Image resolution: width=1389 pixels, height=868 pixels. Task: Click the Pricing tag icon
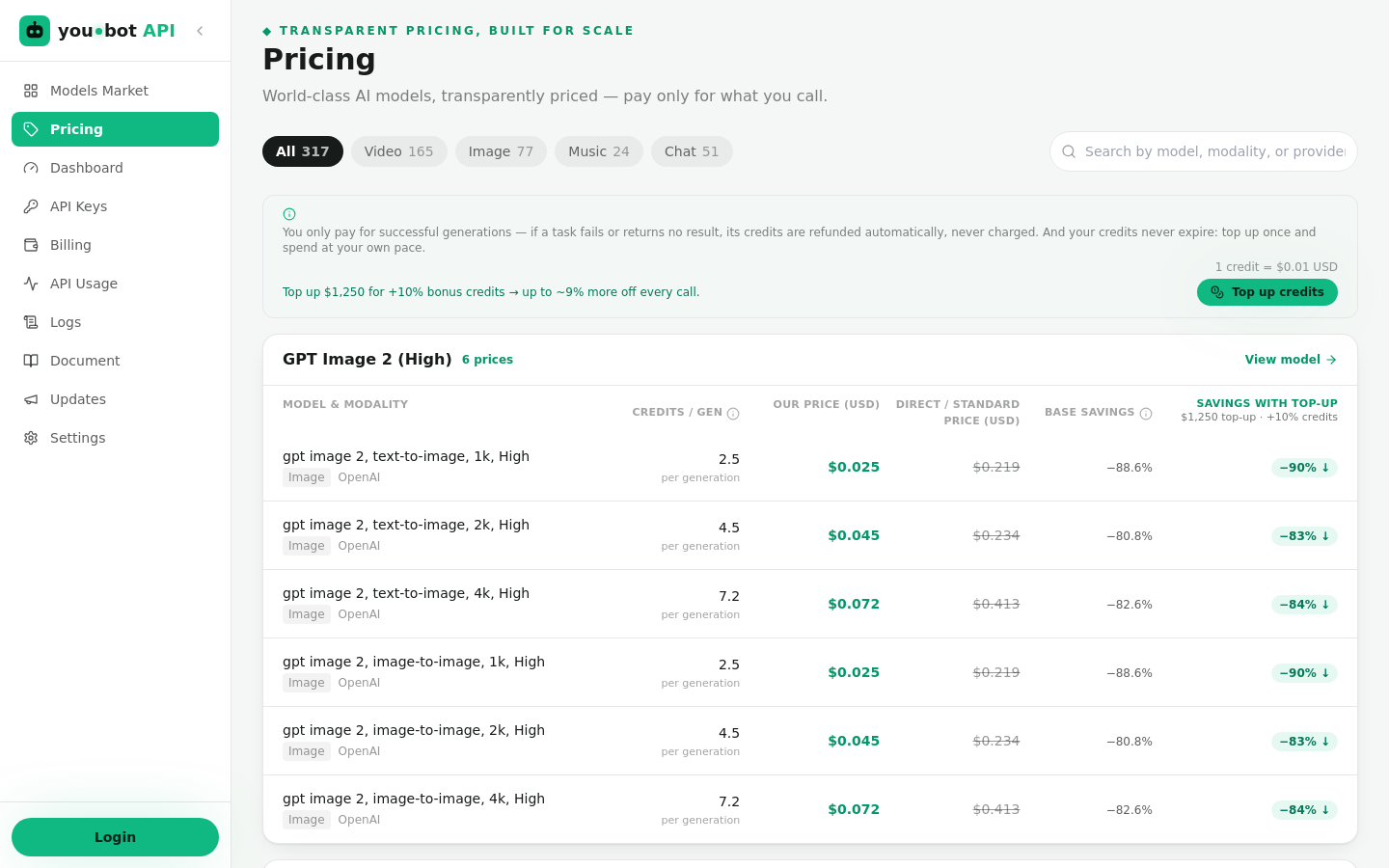31,129
